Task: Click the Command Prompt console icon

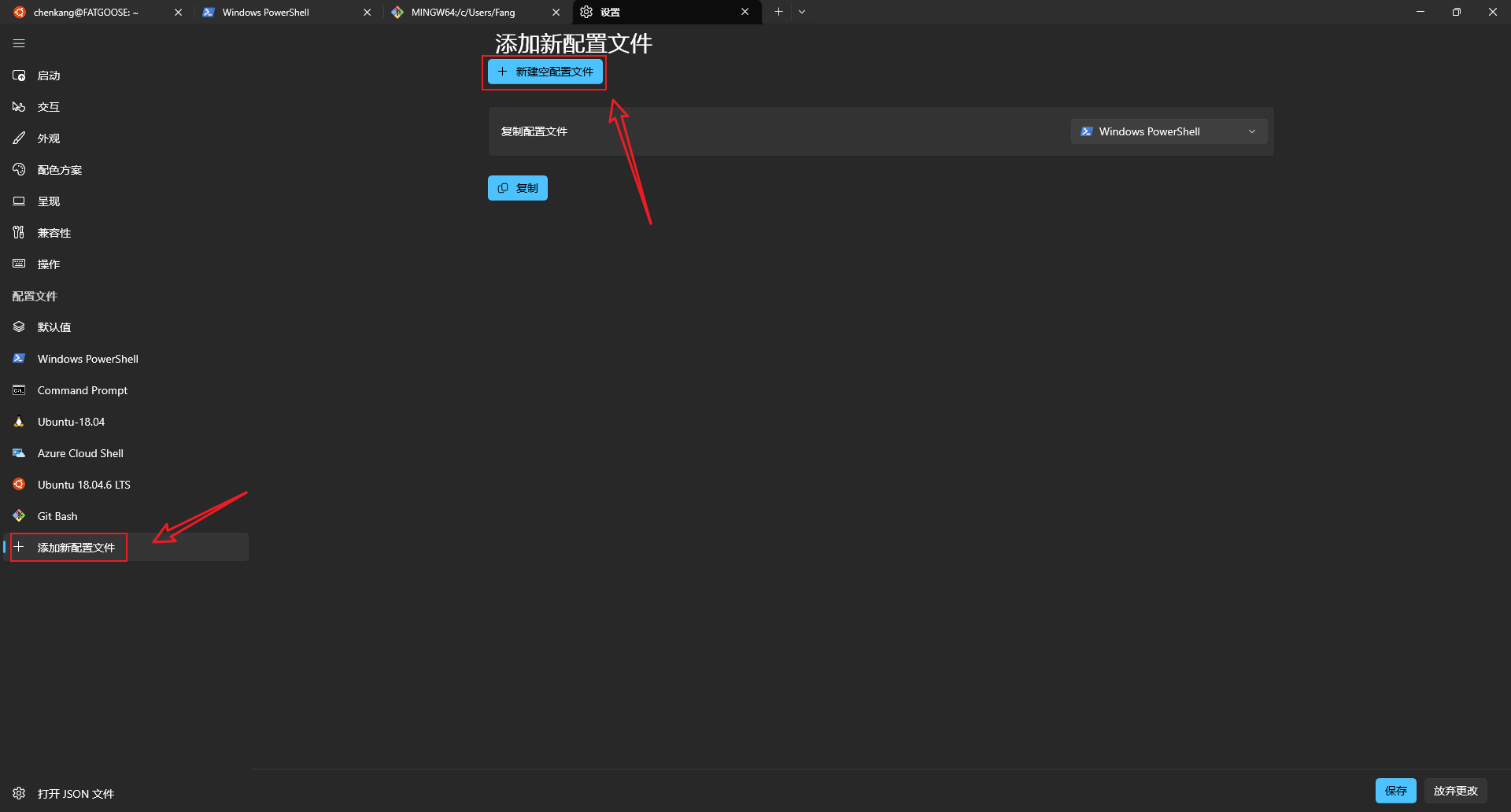Action: point(19,390)
